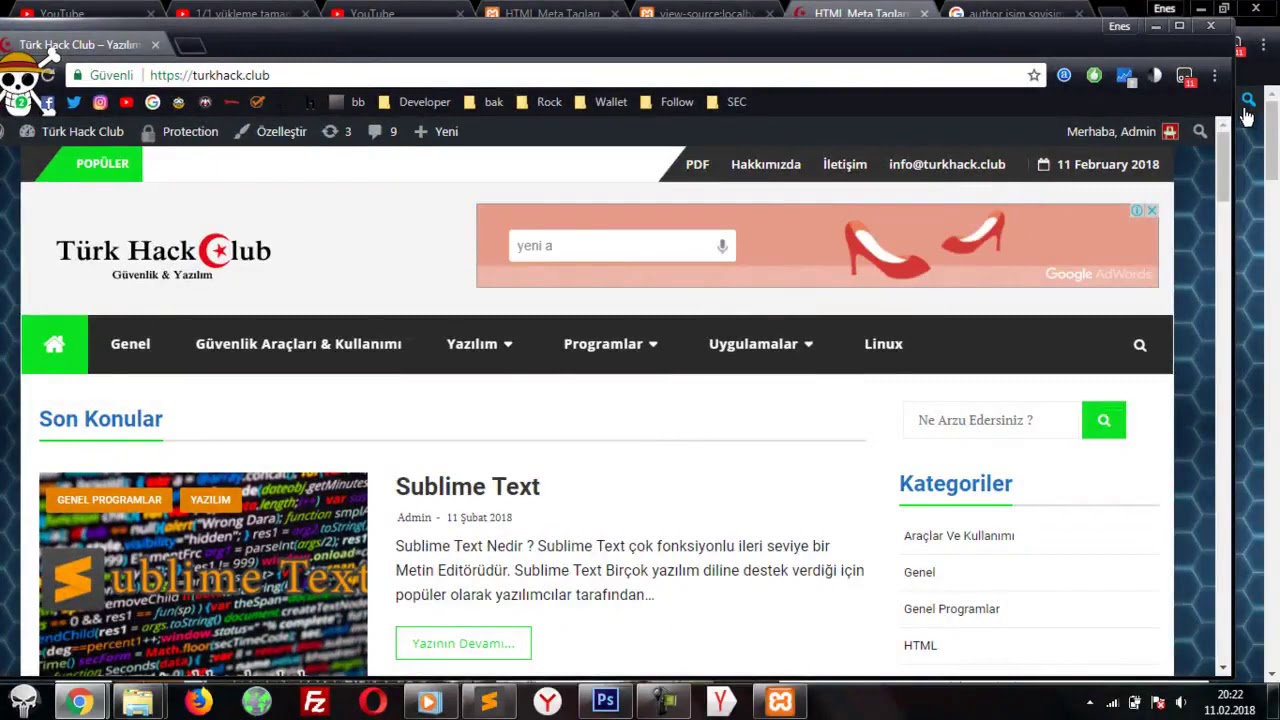The width and height of the screenshot is (1280, 720).
Task: Open WordPress admin bar search icon
Action: pos(1200,131)
